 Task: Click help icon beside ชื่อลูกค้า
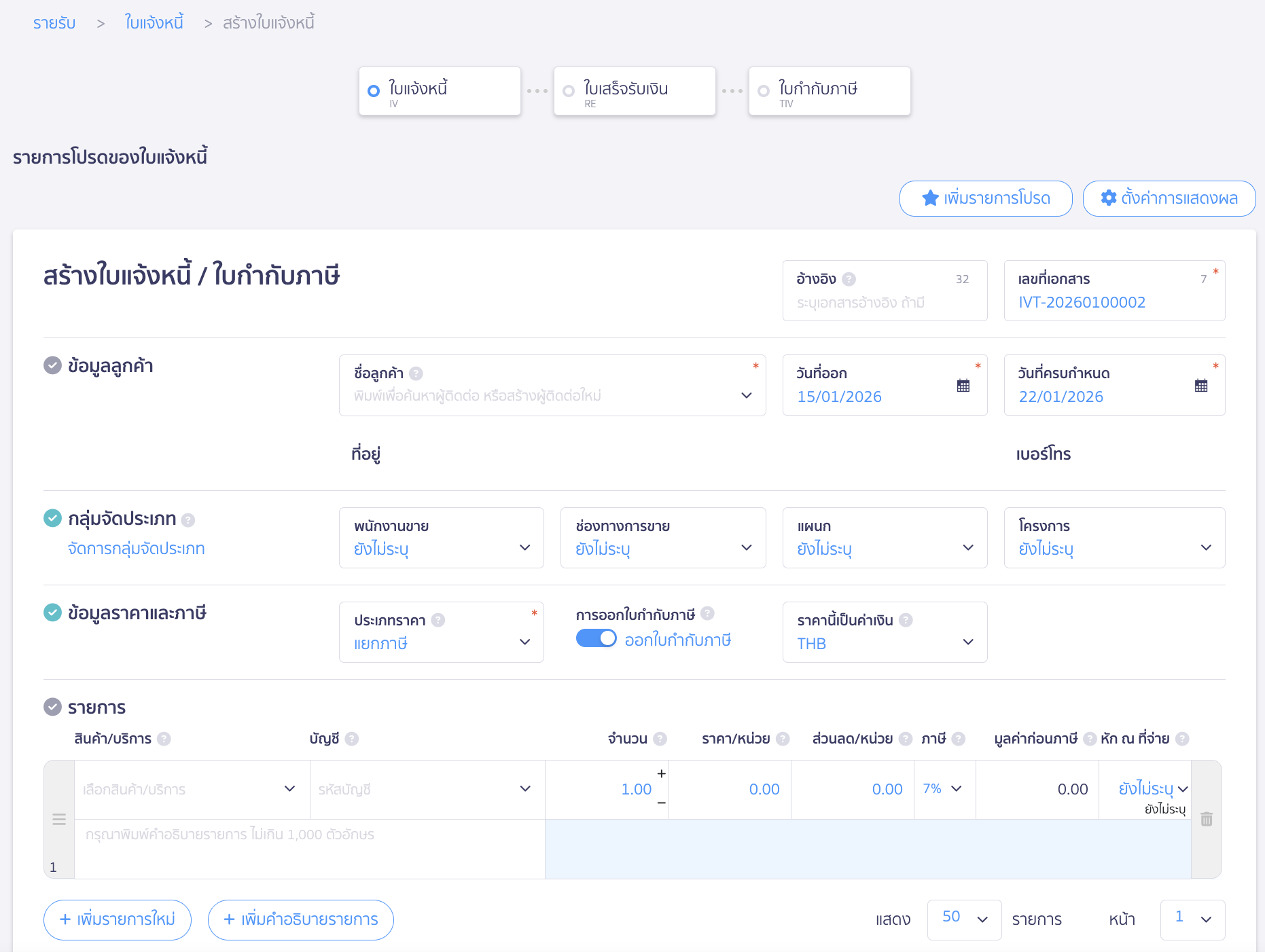[416, 373]
